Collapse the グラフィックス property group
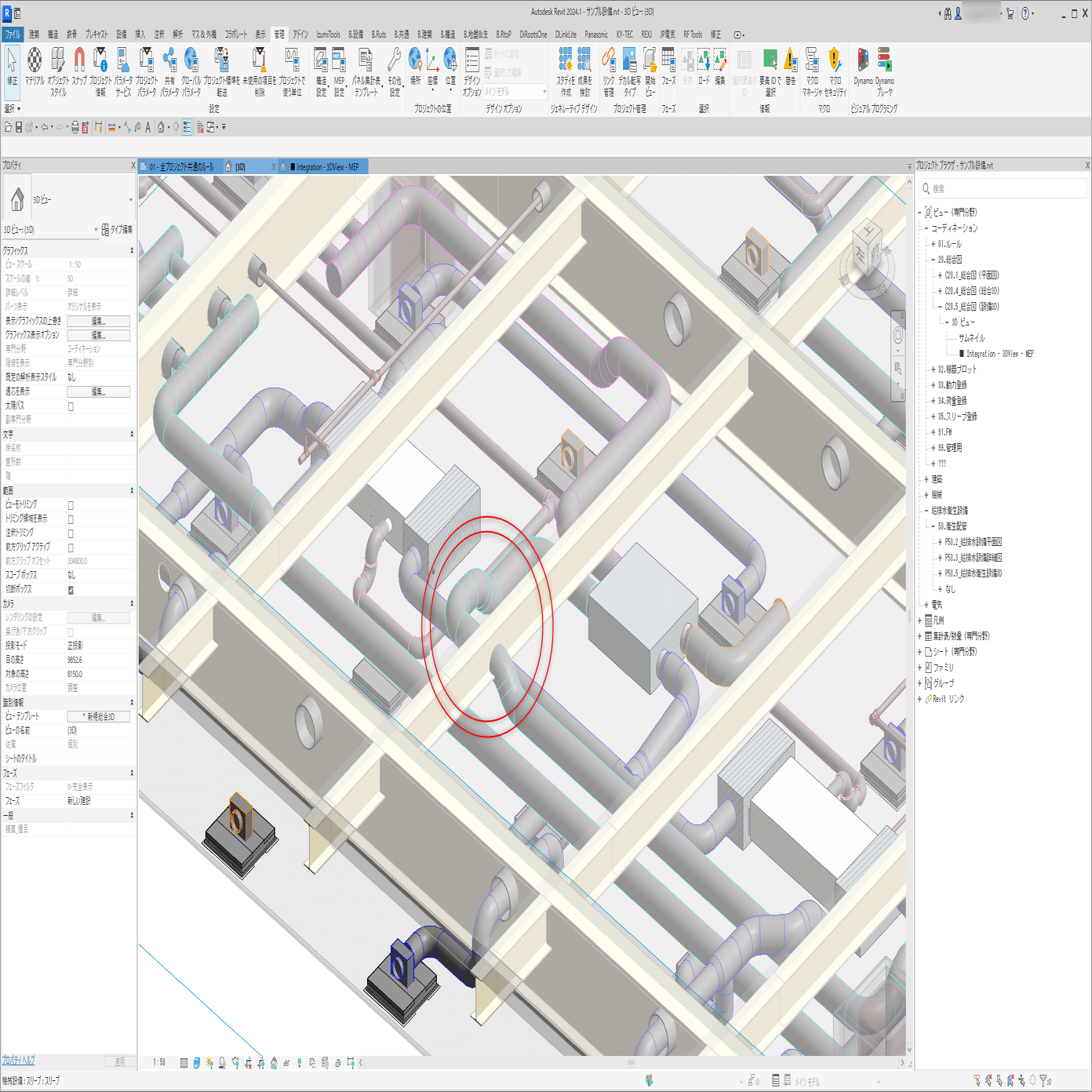The image size is (1092, 1092). point(132,251)
